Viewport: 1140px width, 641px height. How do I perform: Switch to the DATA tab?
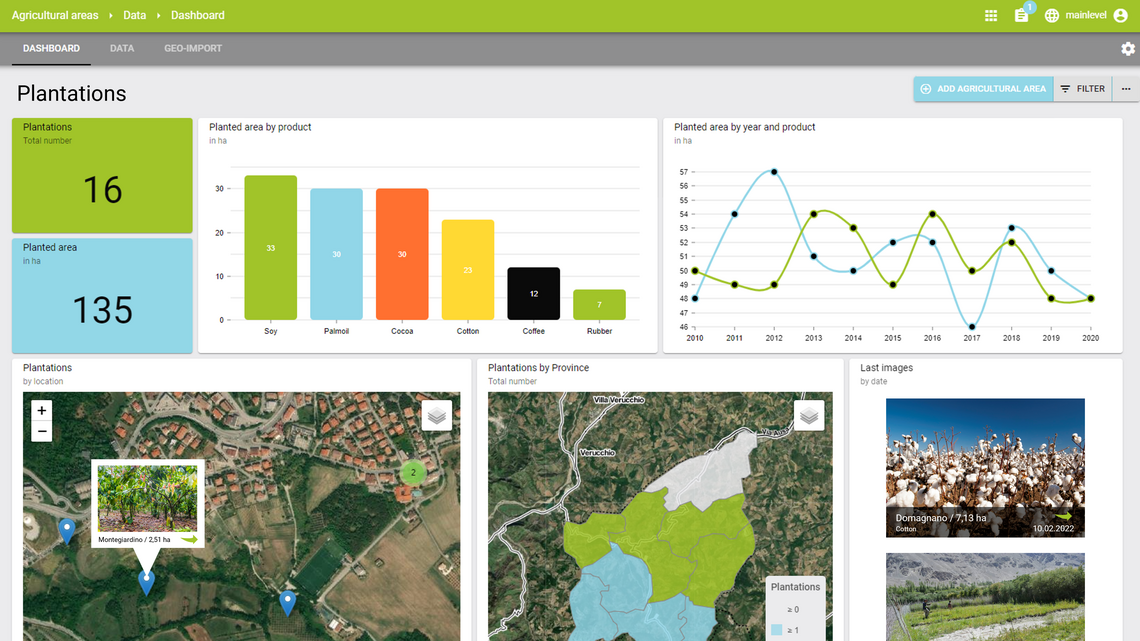coord(122,49)
